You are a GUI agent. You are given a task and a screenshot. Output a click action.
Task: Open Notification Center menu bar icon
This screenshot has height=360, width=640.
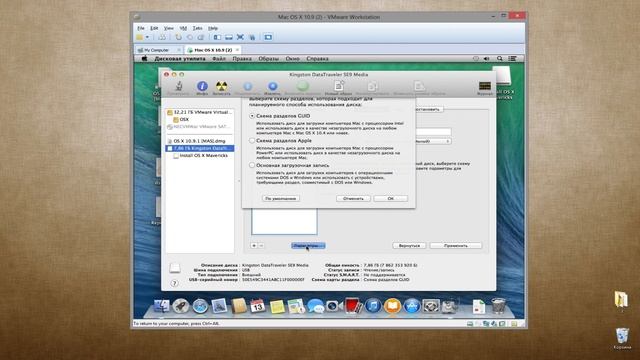(512, 59)
